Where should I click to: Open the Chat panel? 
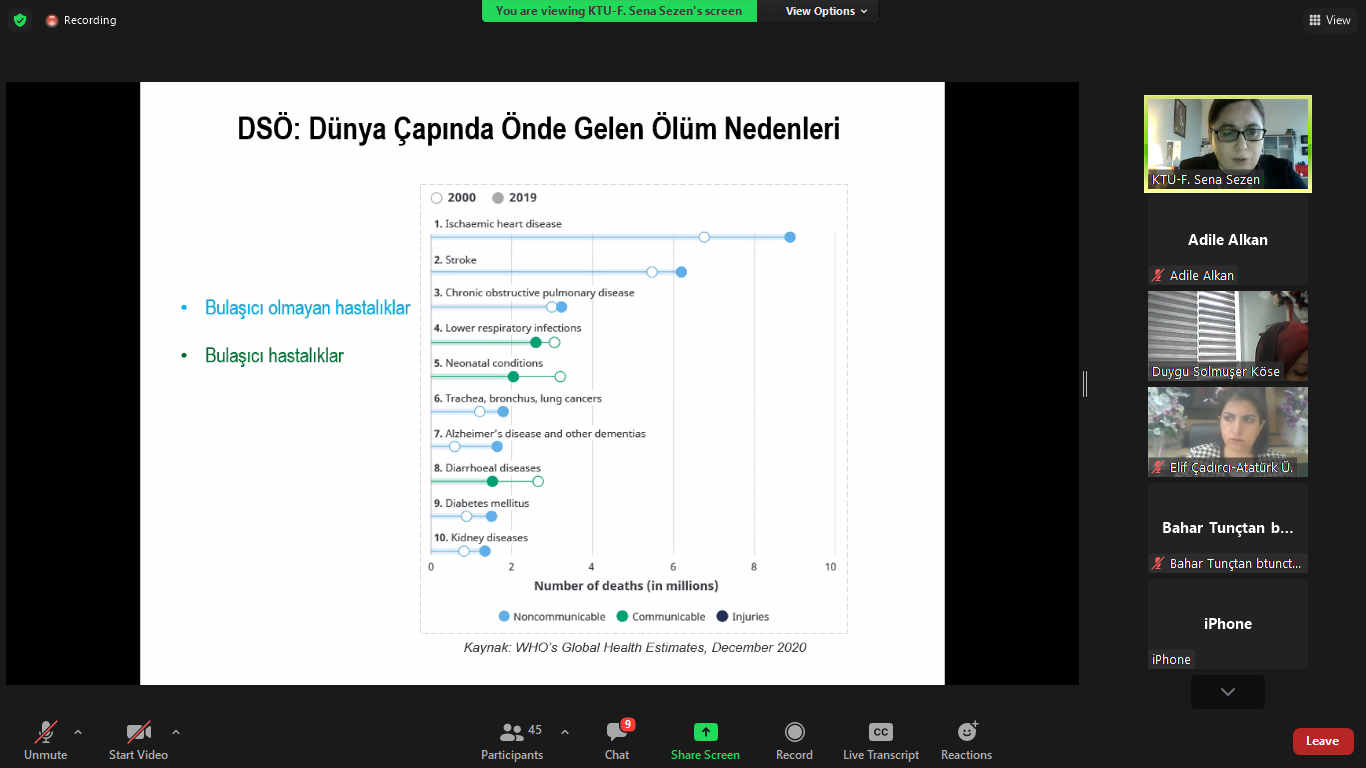(x=617, y=741)
